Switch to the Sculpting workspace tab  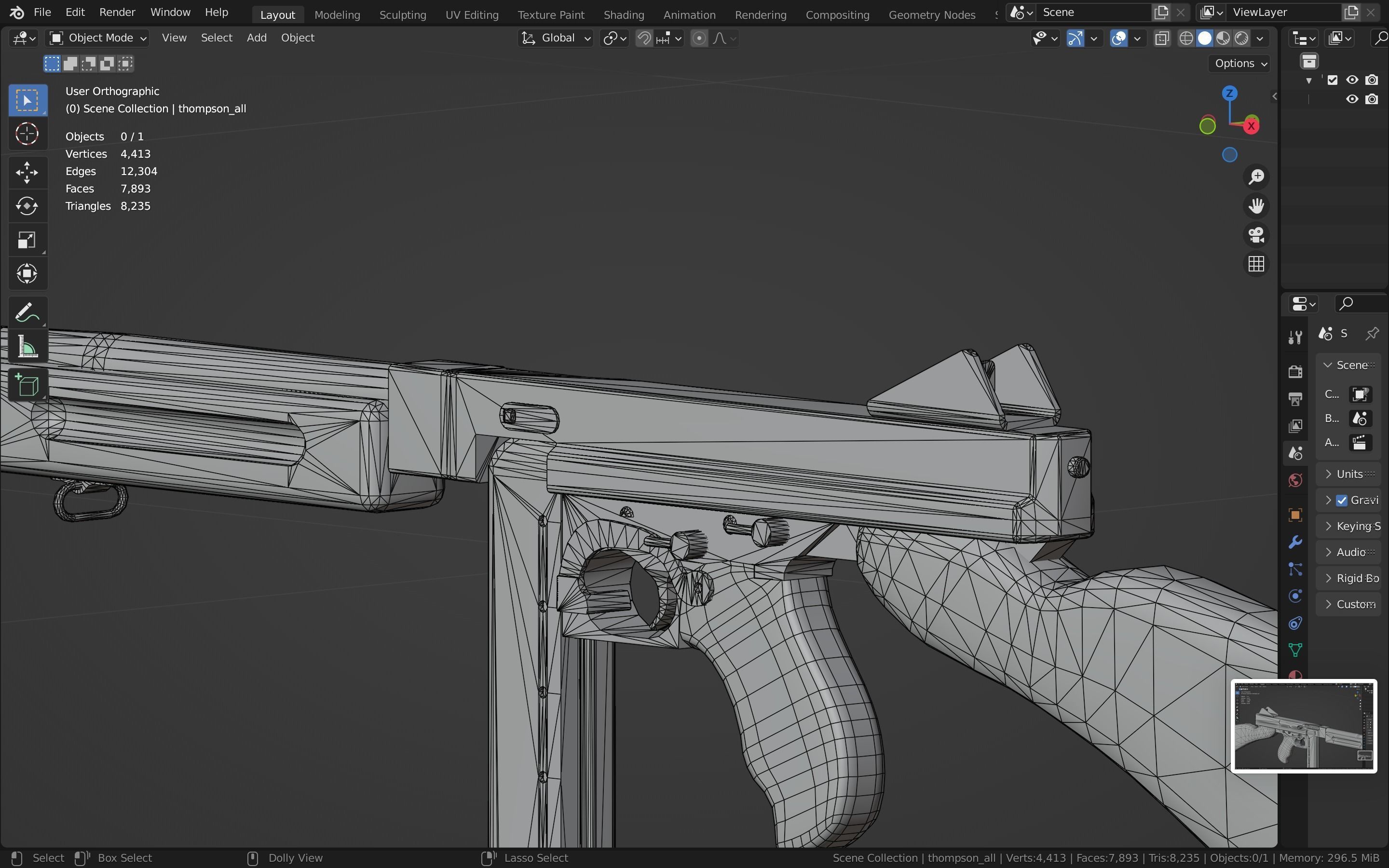coord(402,14)
